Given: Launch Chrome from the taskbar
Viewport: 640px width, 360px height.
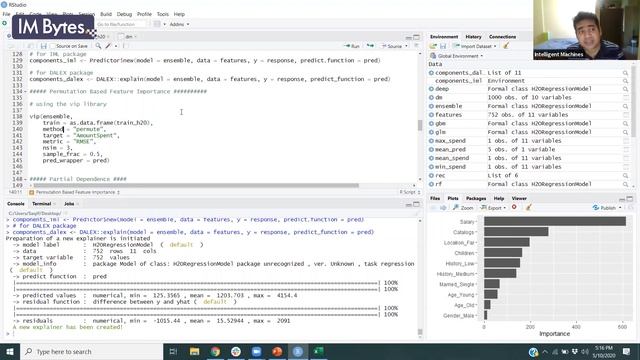Looking at the screenshot, I should tap(215, 351).
